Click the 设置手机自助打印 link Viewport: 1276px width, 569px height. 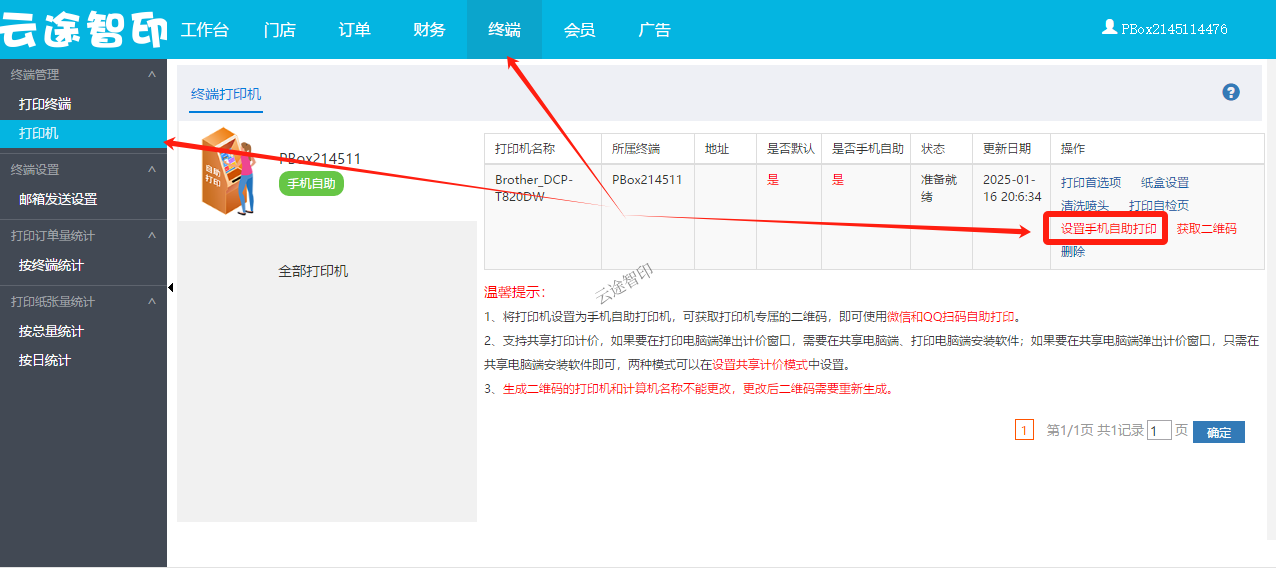pyautogui.click(x=1109, y=229)
